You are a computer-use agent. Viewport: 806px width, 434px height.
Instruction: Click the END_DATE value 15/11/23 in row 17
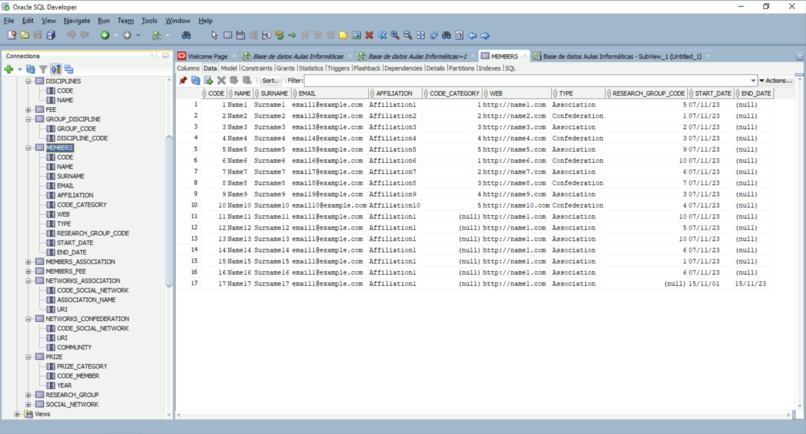[x=750, y=283]
